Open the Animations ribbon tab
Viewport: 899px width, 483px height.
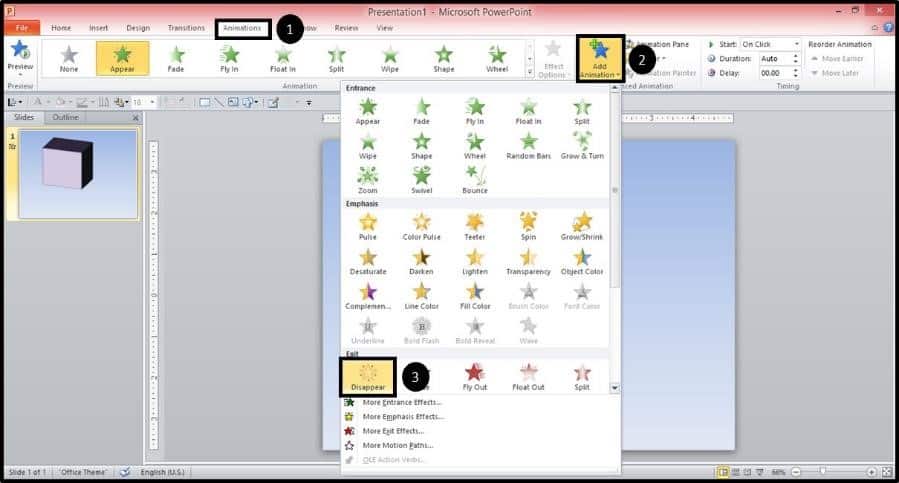click(x=242, y=28)
